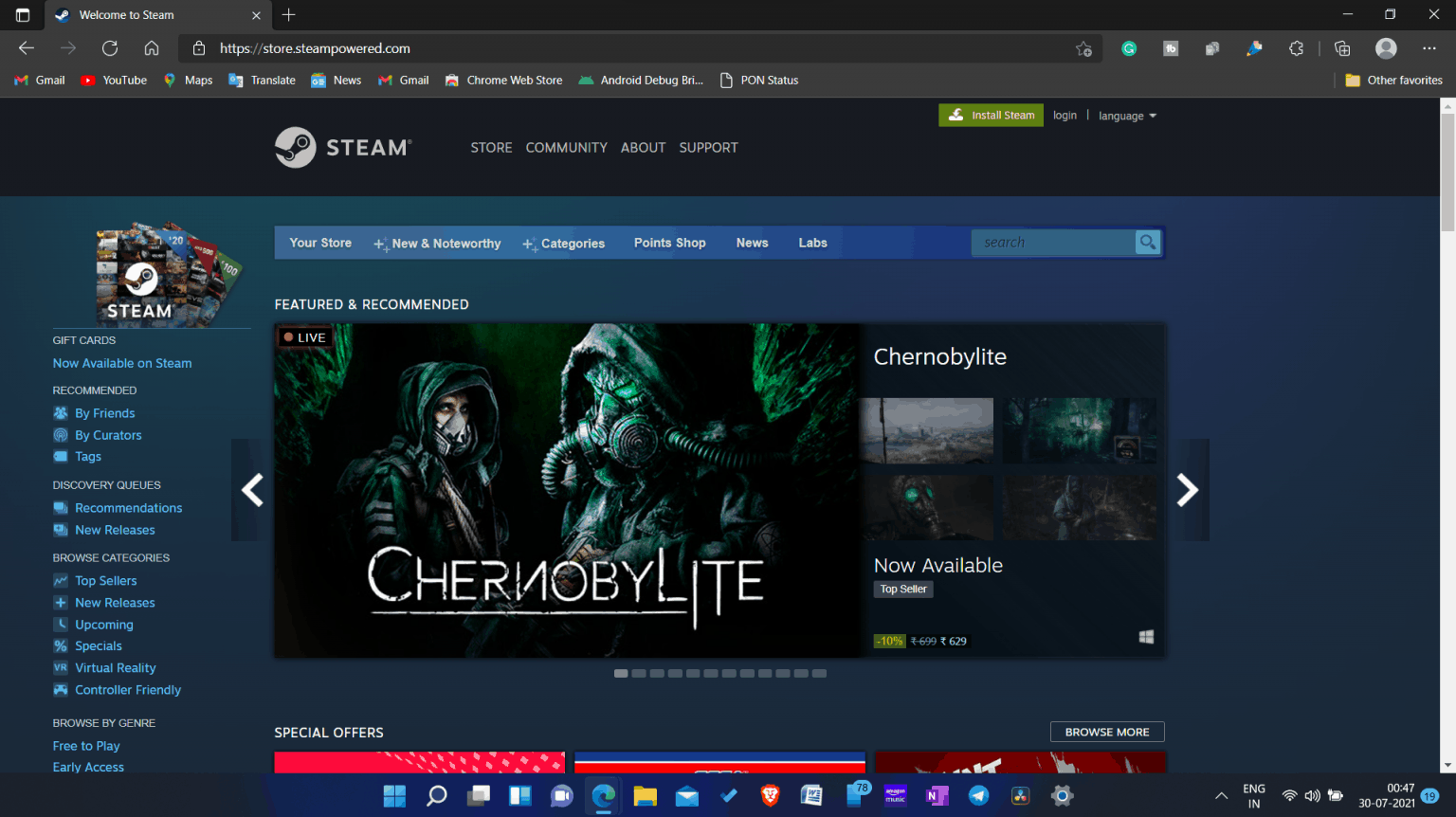This screenshot has width=1456, height=817.
Task: Expand the language dropdown
Action: pyautogui.click(x=1126, y=115)
